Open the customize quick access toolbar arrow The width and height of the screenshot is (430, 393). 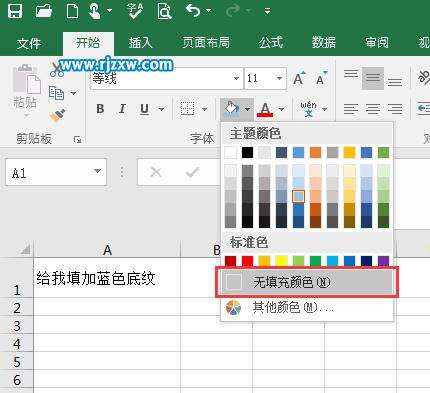tap(267, 11)
